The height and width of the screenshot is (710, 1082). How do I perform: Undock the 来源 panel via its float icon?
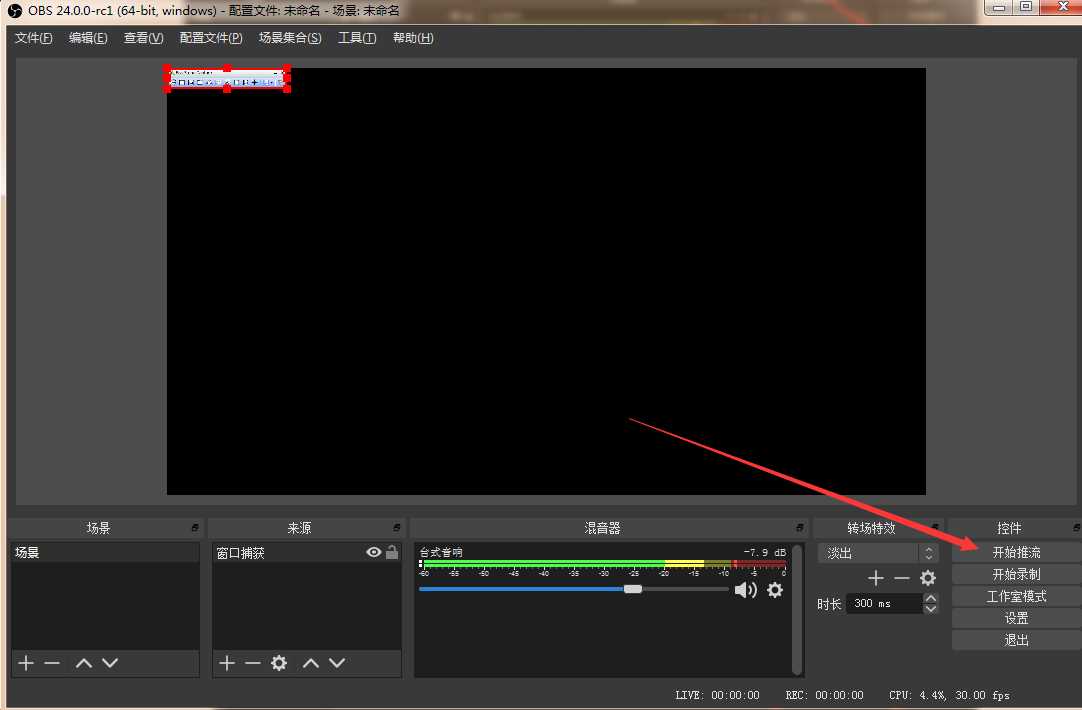397,527
